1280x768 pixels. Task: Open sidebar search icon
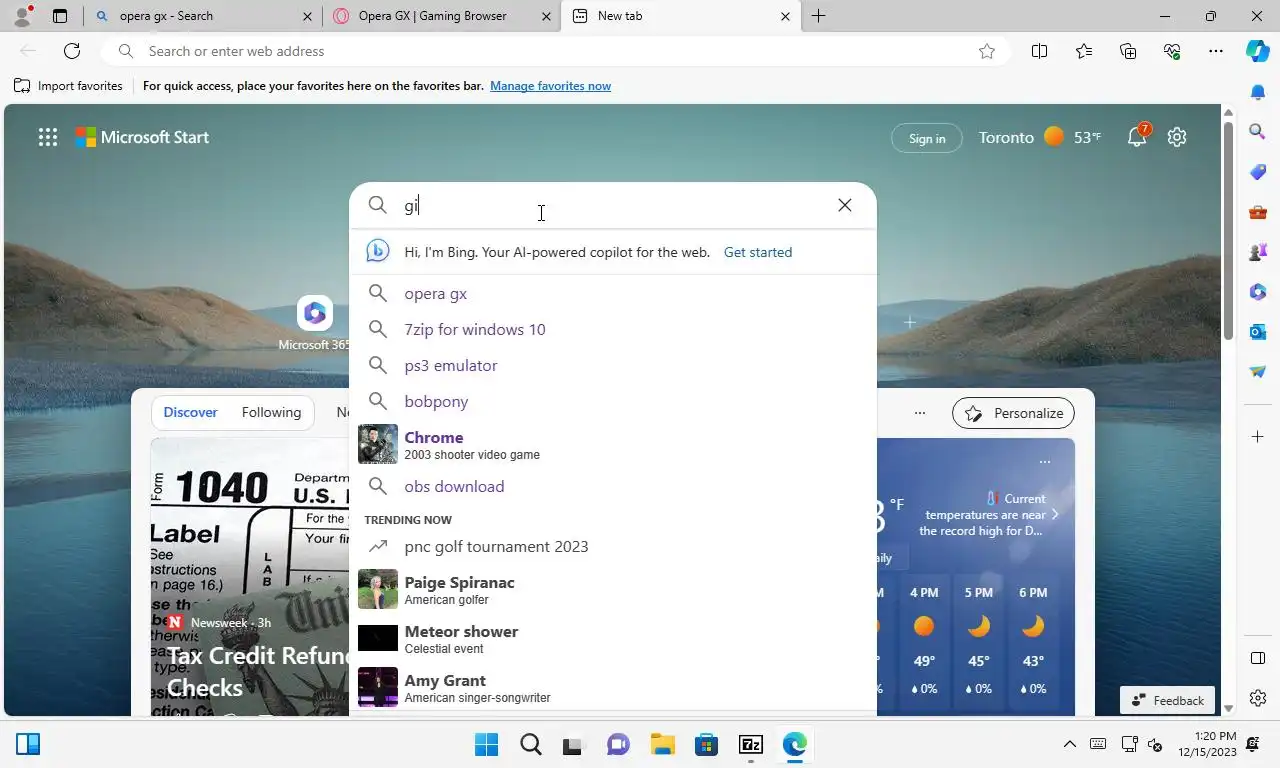click(x=1258, y=131)
